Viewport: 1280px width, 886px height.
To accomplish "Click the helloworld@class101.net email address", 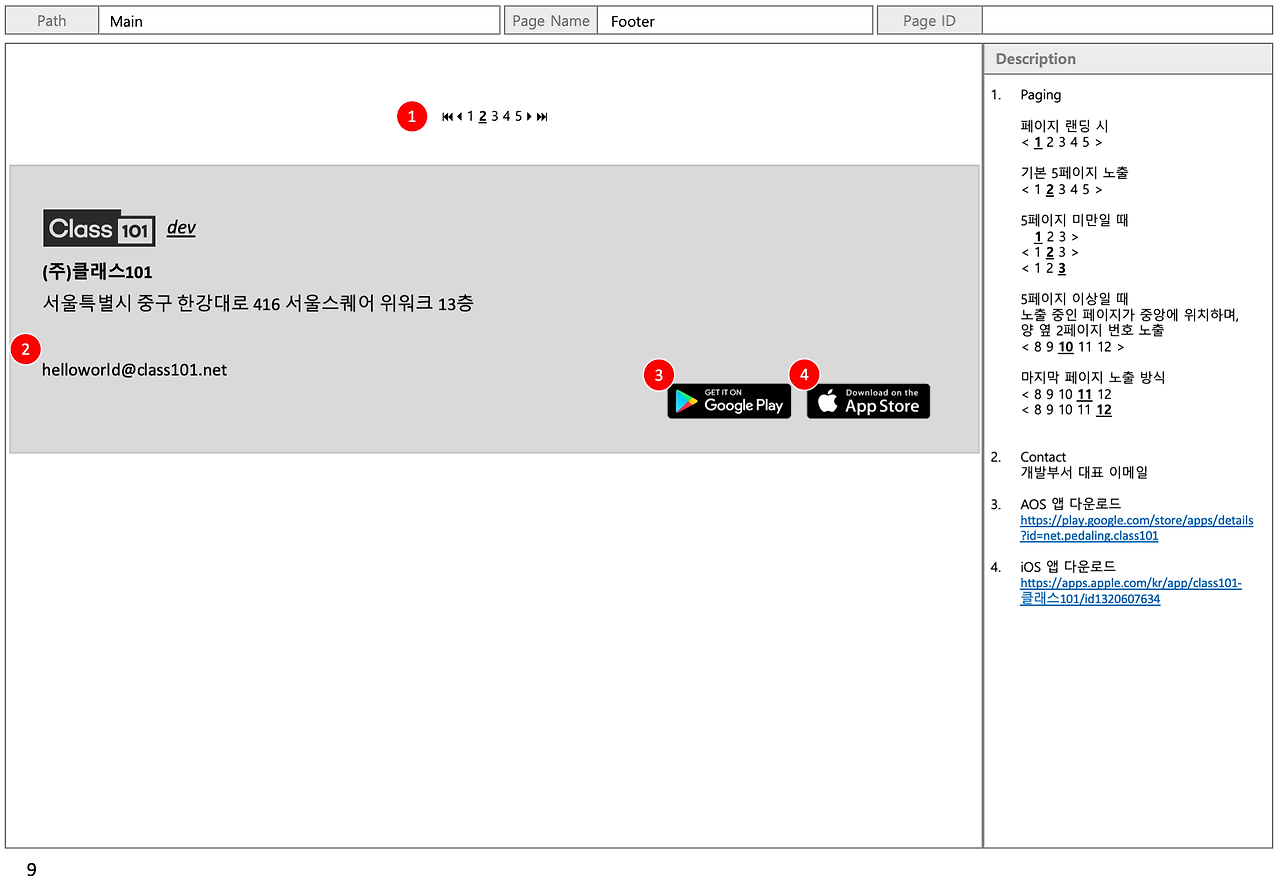I will point(134,369).
